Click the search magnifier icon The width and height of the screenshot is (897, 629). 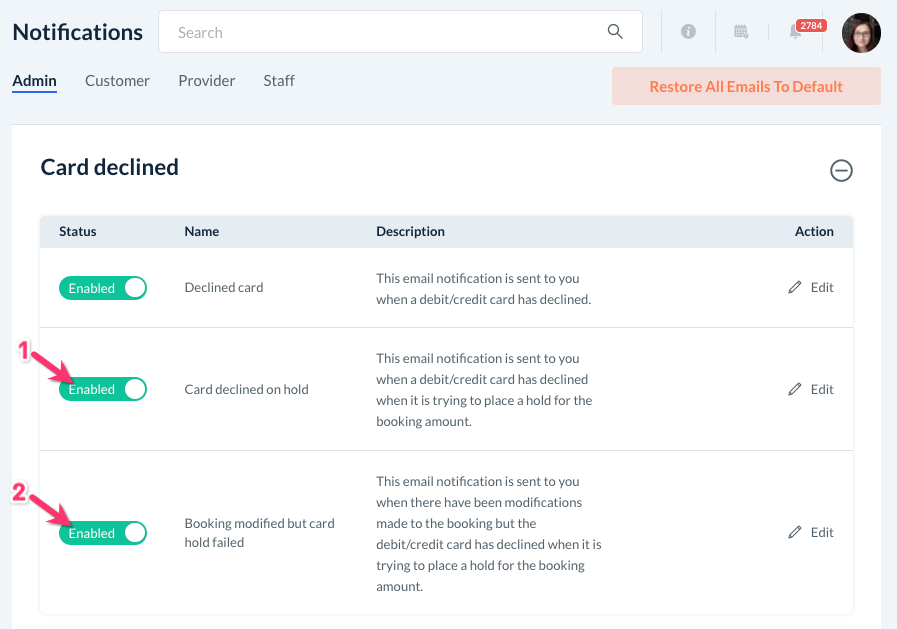(x=615, y=32)
